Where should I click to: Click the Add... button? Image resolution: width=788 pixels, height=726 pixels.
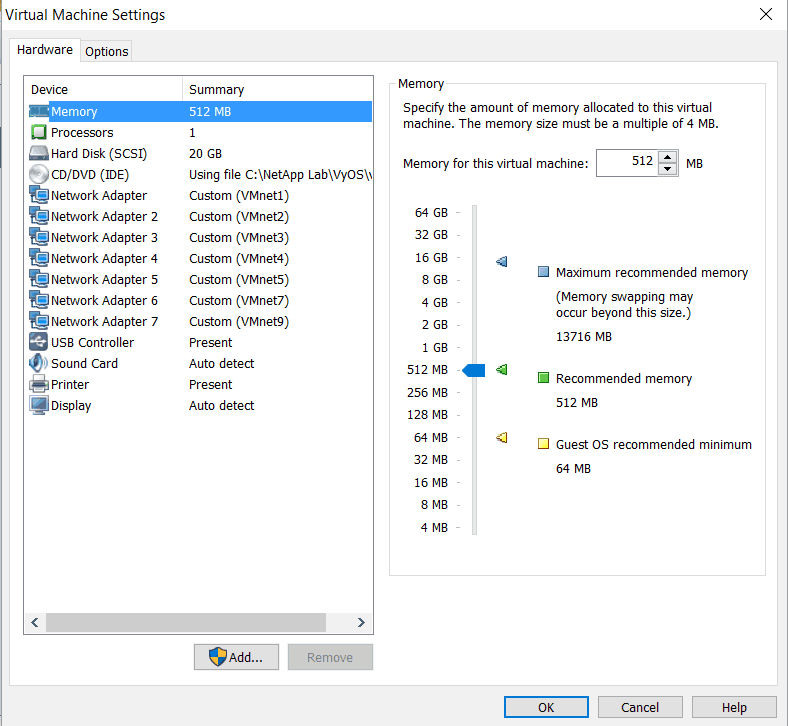(x=236, y=657)
